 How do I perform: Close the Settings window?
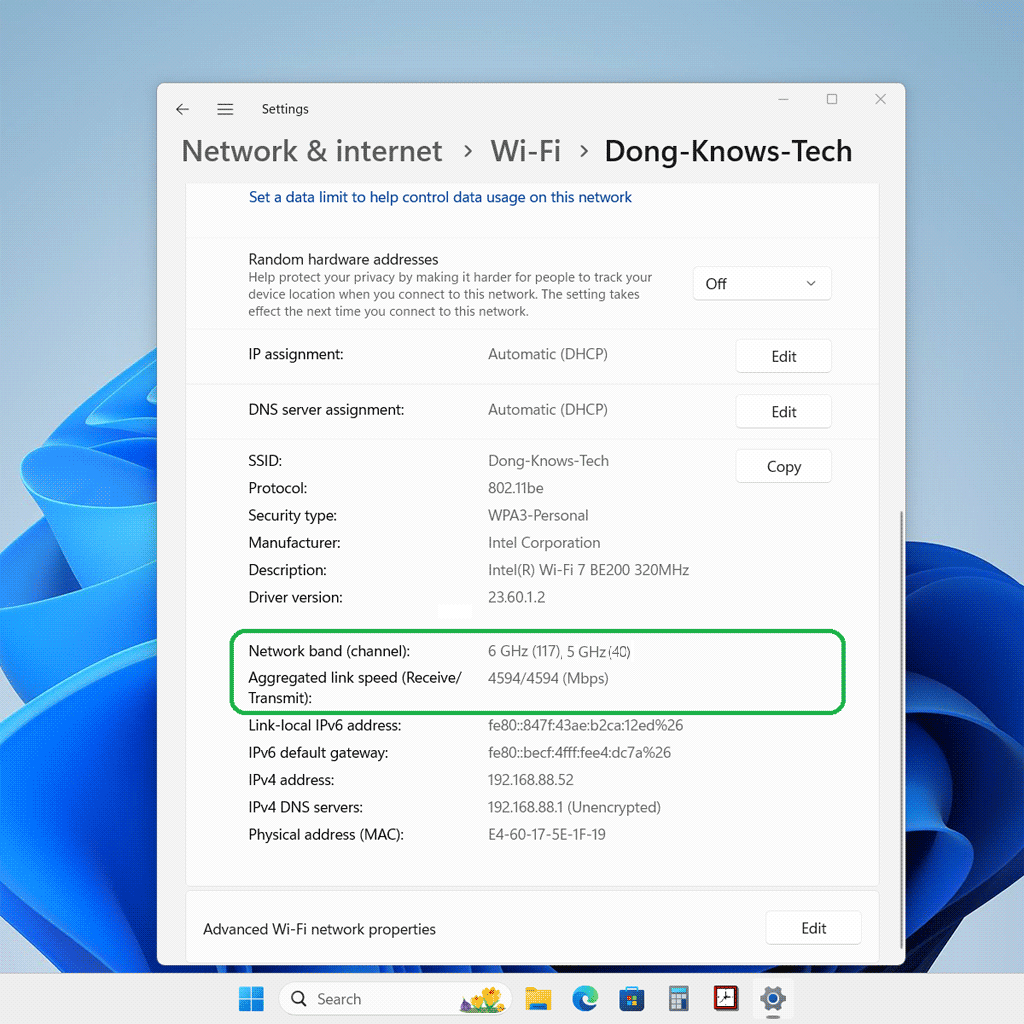880,99
